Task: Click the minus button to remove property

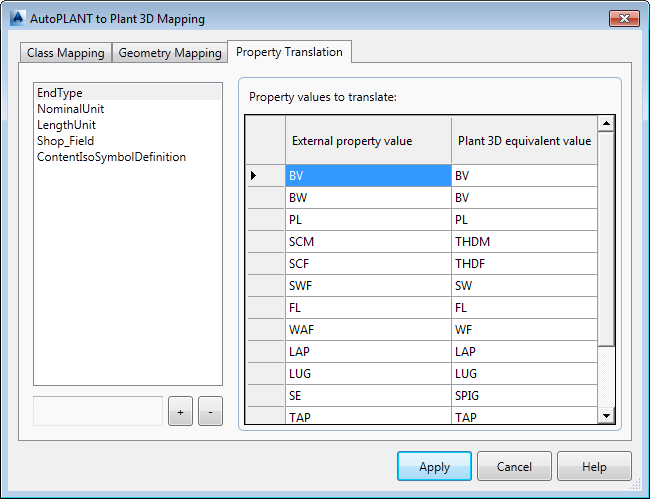Action: (210, 411)
